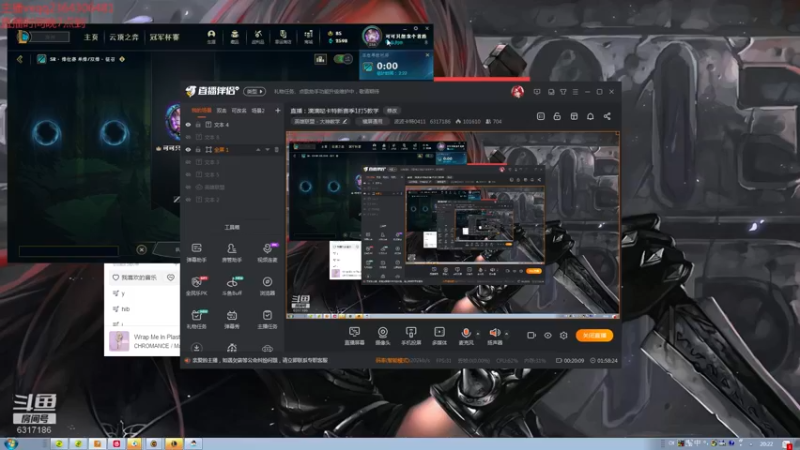Toggle visibility eye of 文本 5 source

(188, 174)
